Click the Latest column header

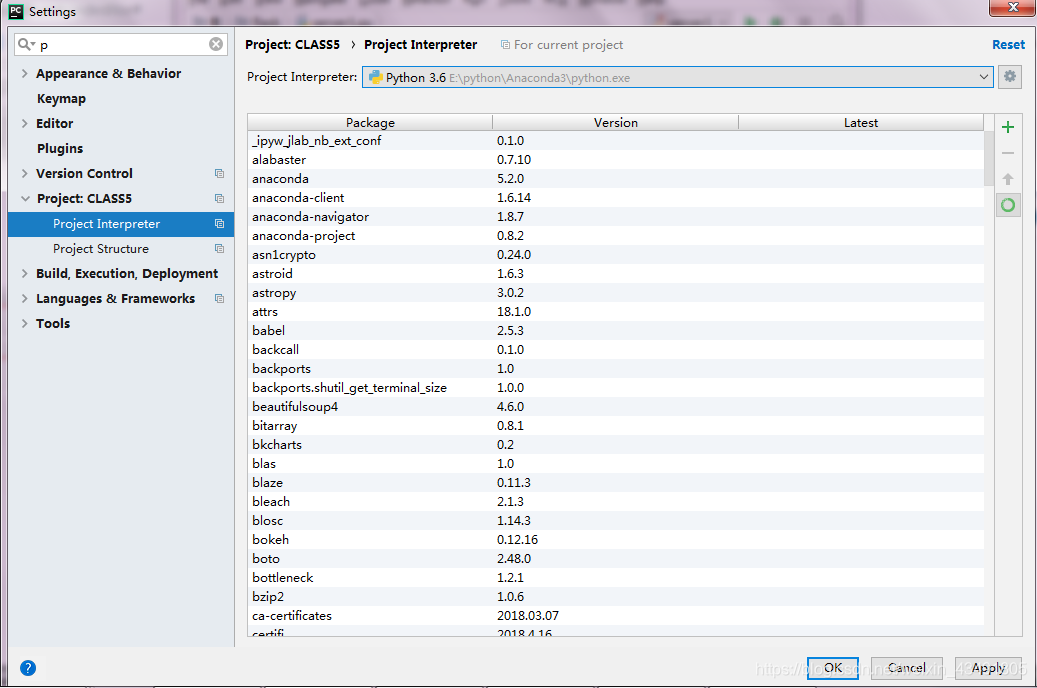click(x=860, y=122)
